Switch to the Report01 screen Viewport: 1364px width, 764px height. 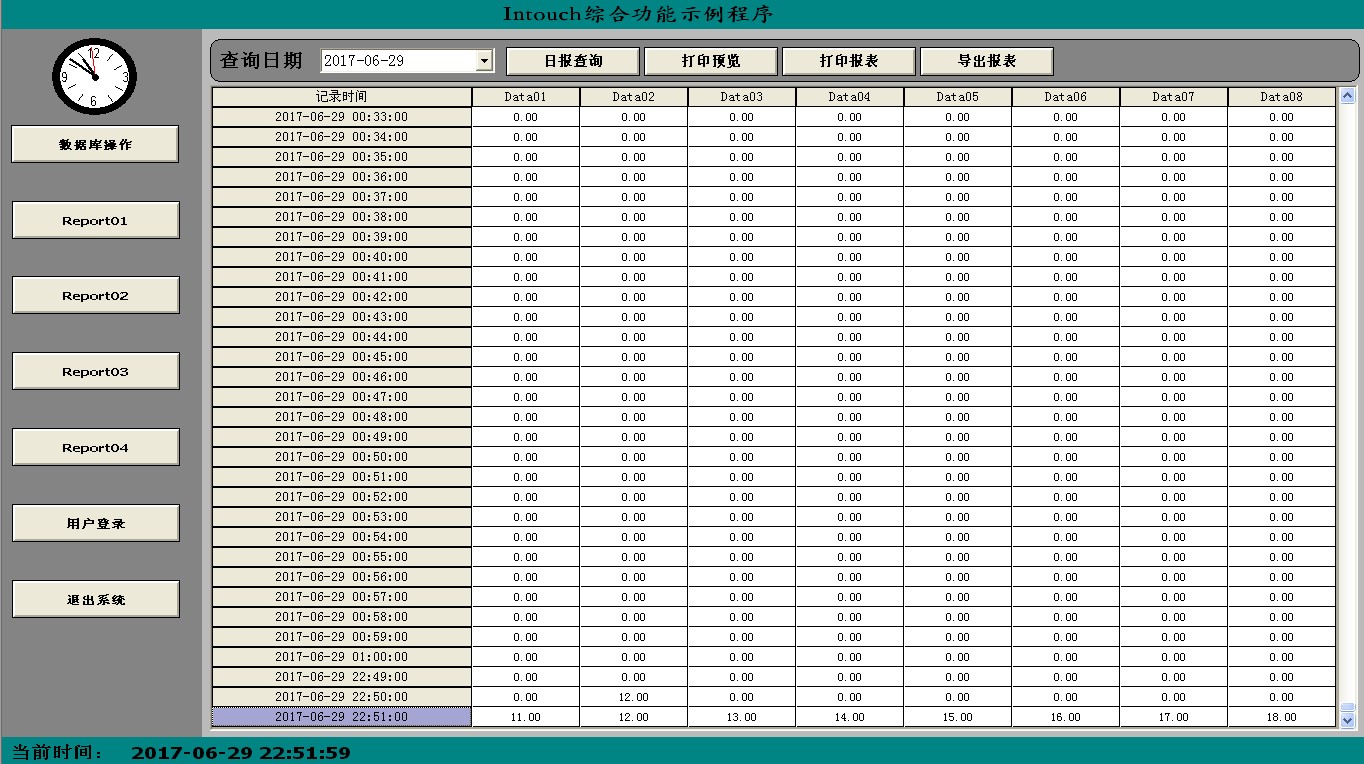click(x=95, y=219)
